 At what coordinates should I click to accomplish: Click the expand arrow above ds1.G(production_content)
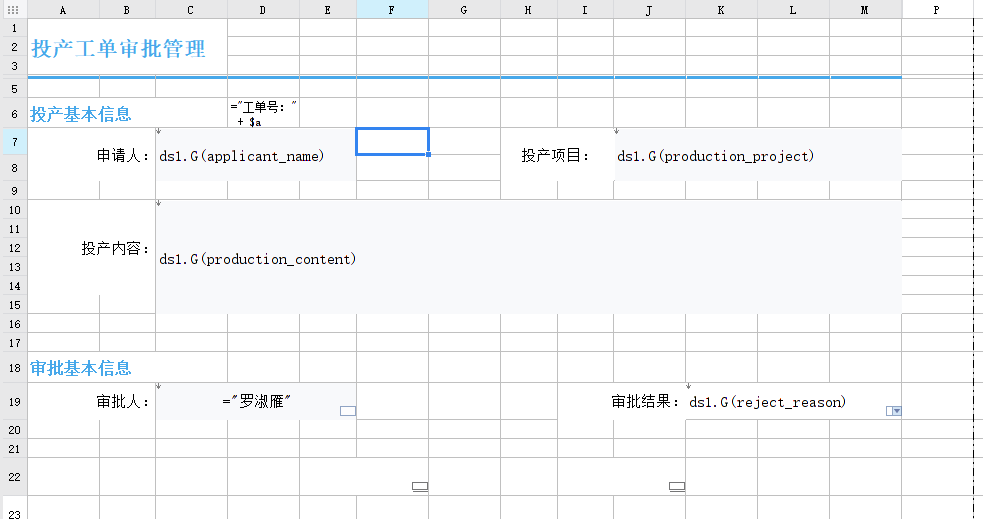tap(159, 203)
